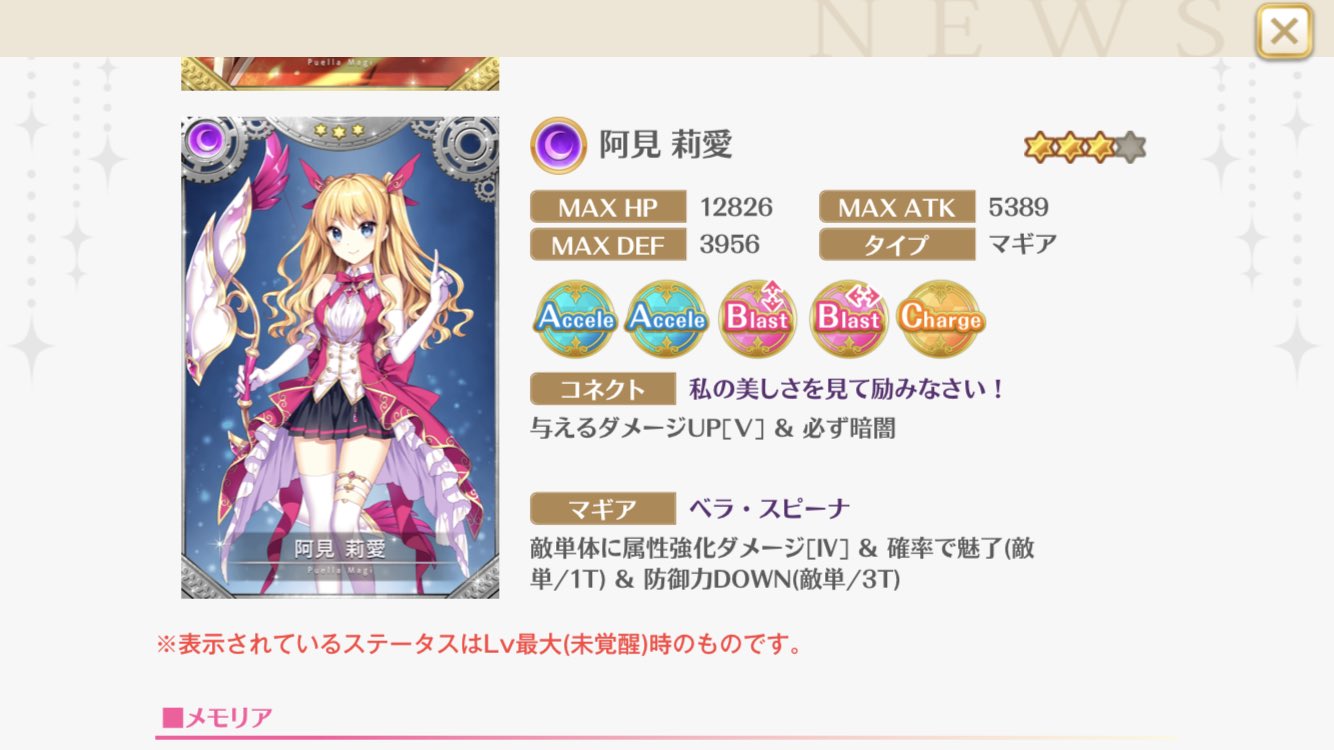
Task: Open the 阿見 莉愛 character card image
Action: tap(340, 358)
